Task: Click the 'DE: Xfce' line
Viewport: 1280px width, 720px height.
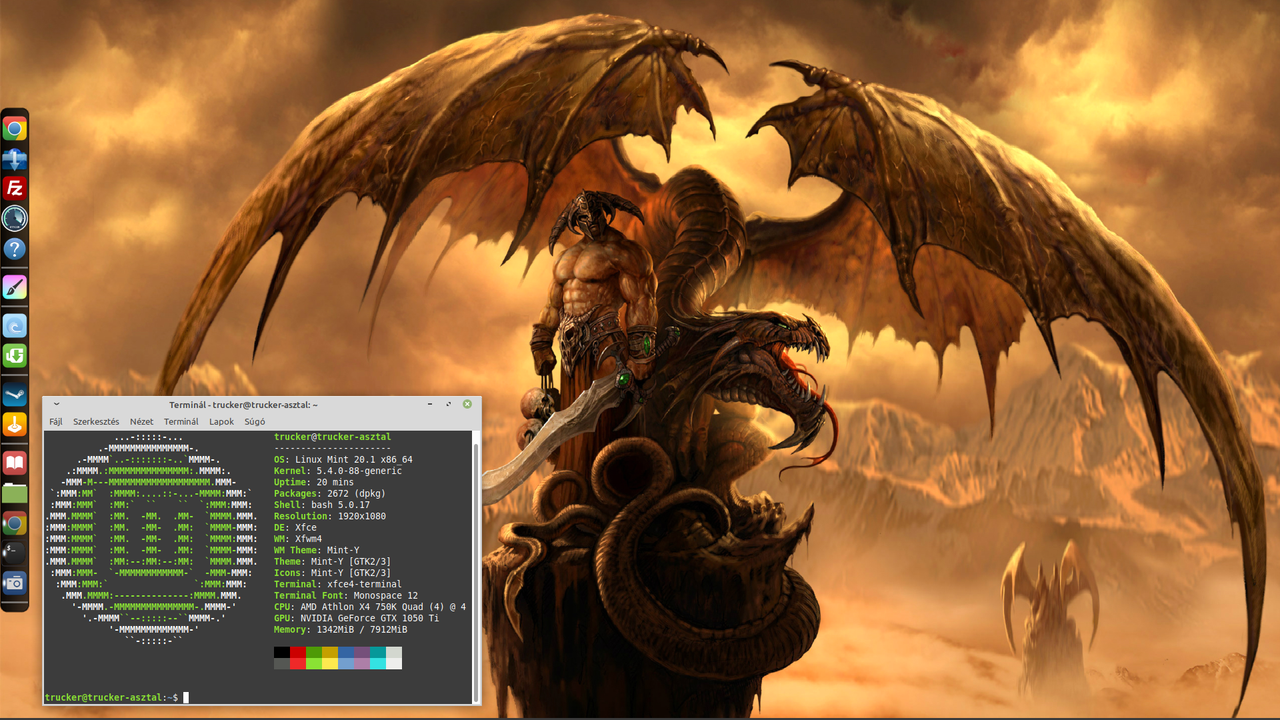Action: click(295, 528)
